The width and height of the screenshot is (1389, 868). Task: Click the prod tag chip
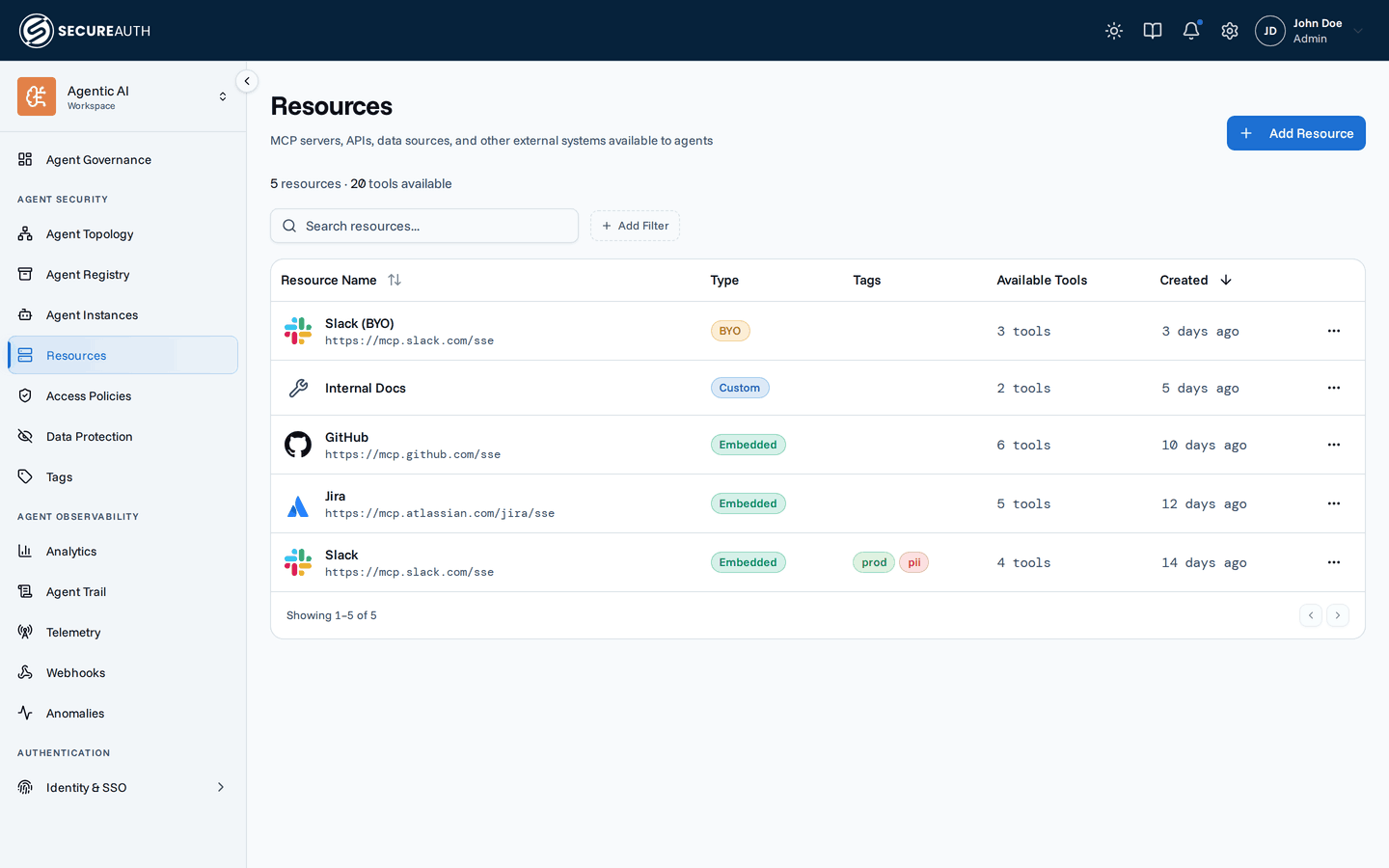click(874, 562)
